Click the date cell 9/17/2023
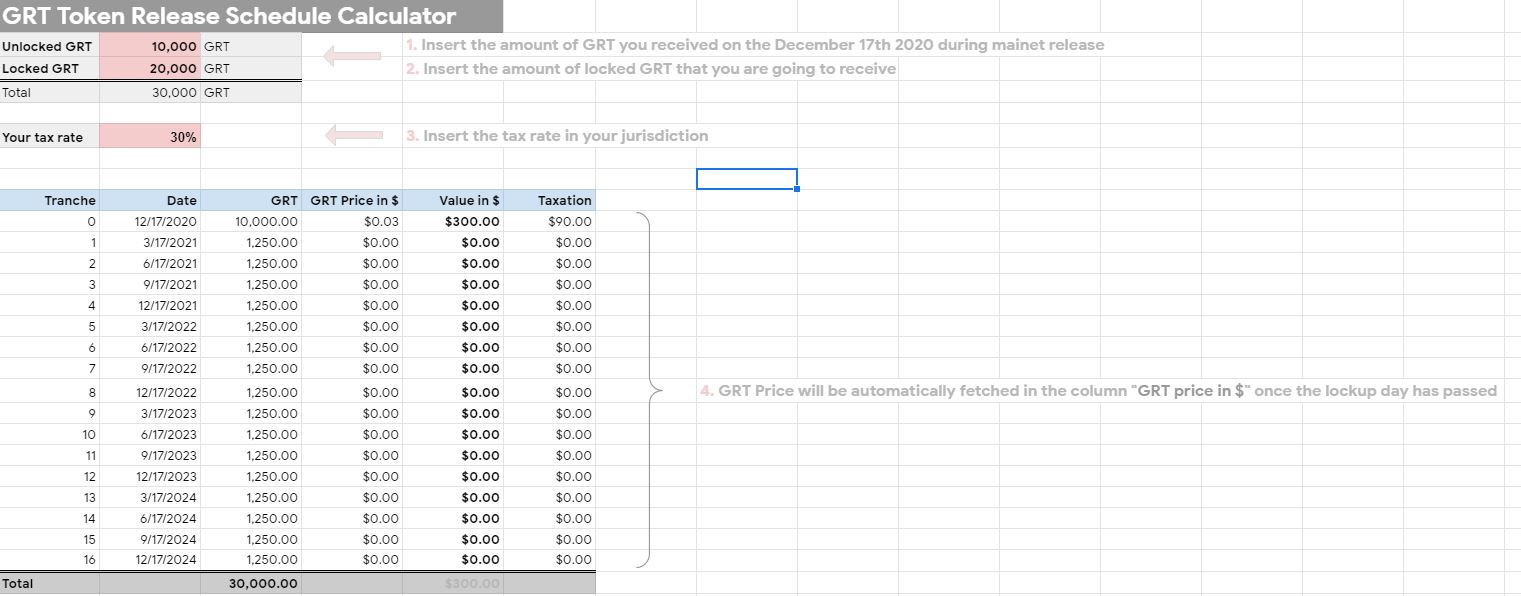Viewport: 1521px width, 596px height. click(x=150, y=455)
